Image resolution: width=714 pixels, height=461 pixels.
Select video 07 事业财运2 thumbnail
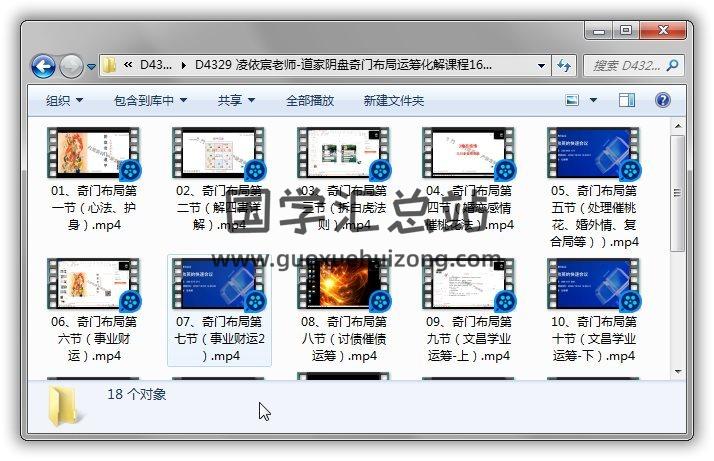219,285
